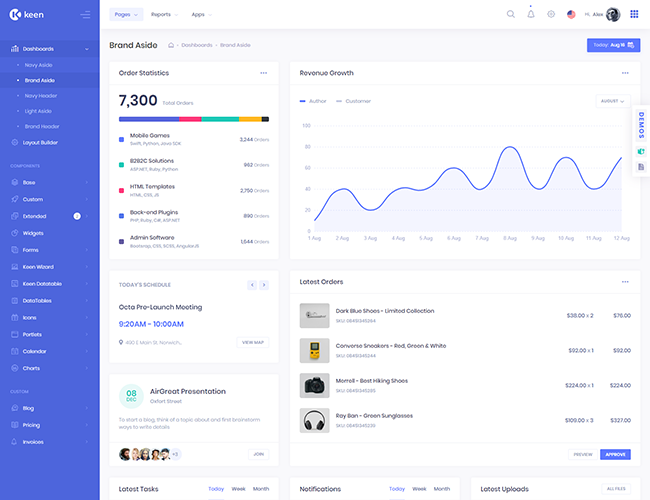This screenshot has width=650, height=500.
Task: Open the AUGUST month dropdown
Action: pos(611,101)
